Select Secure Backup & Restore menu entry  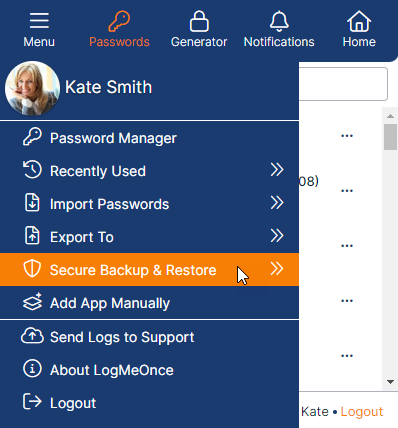[149, 270]
